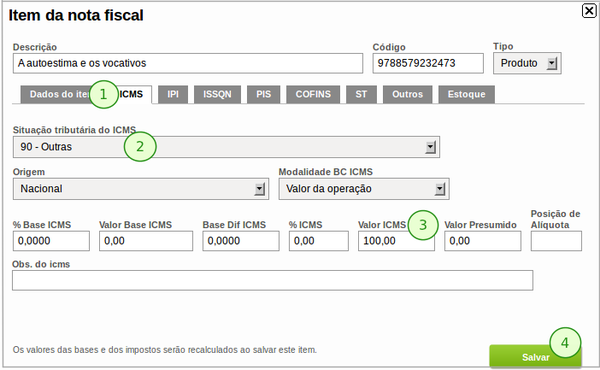This screenshot has width=600, height=370.
Task: Select the Valor ICMS field with 100,00
Action: [396, 241]
